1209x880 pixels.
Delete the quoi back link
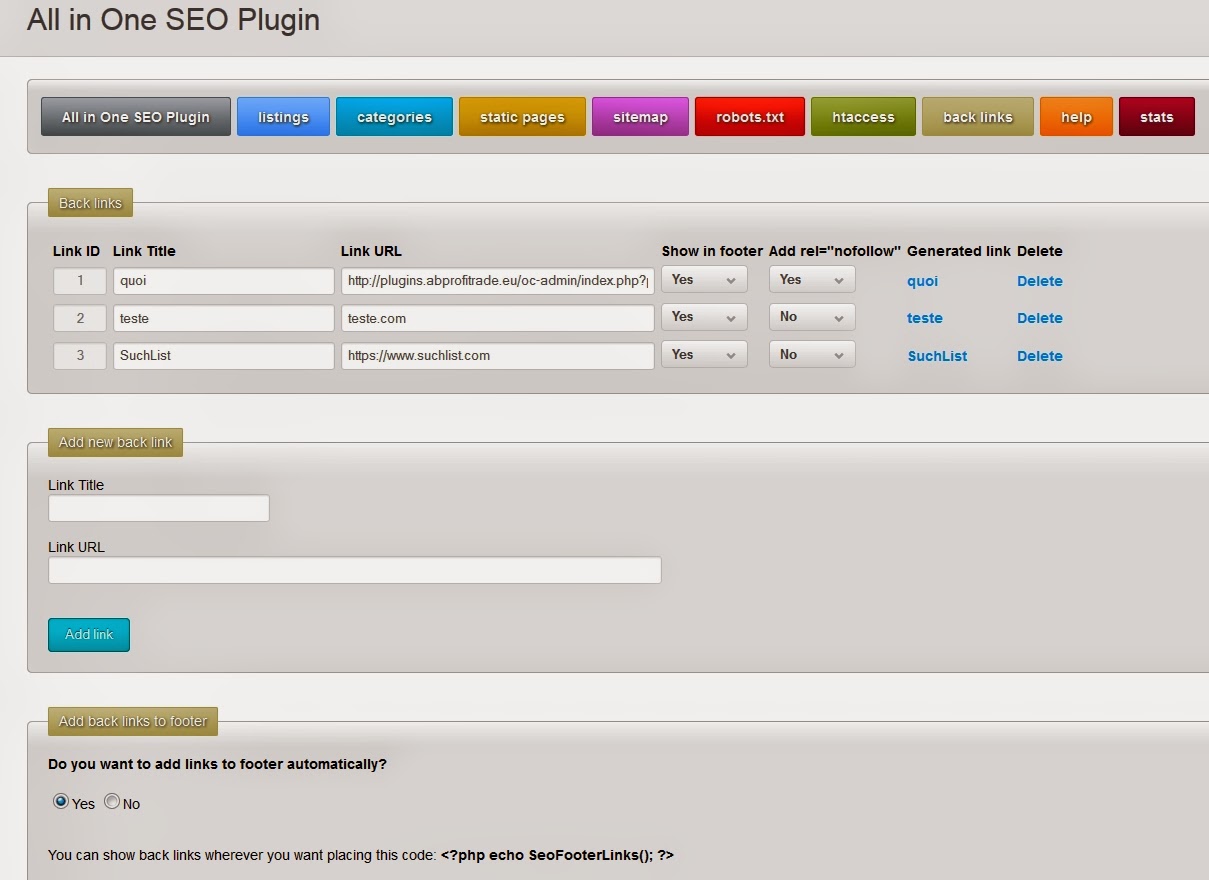coord(1039,281)
